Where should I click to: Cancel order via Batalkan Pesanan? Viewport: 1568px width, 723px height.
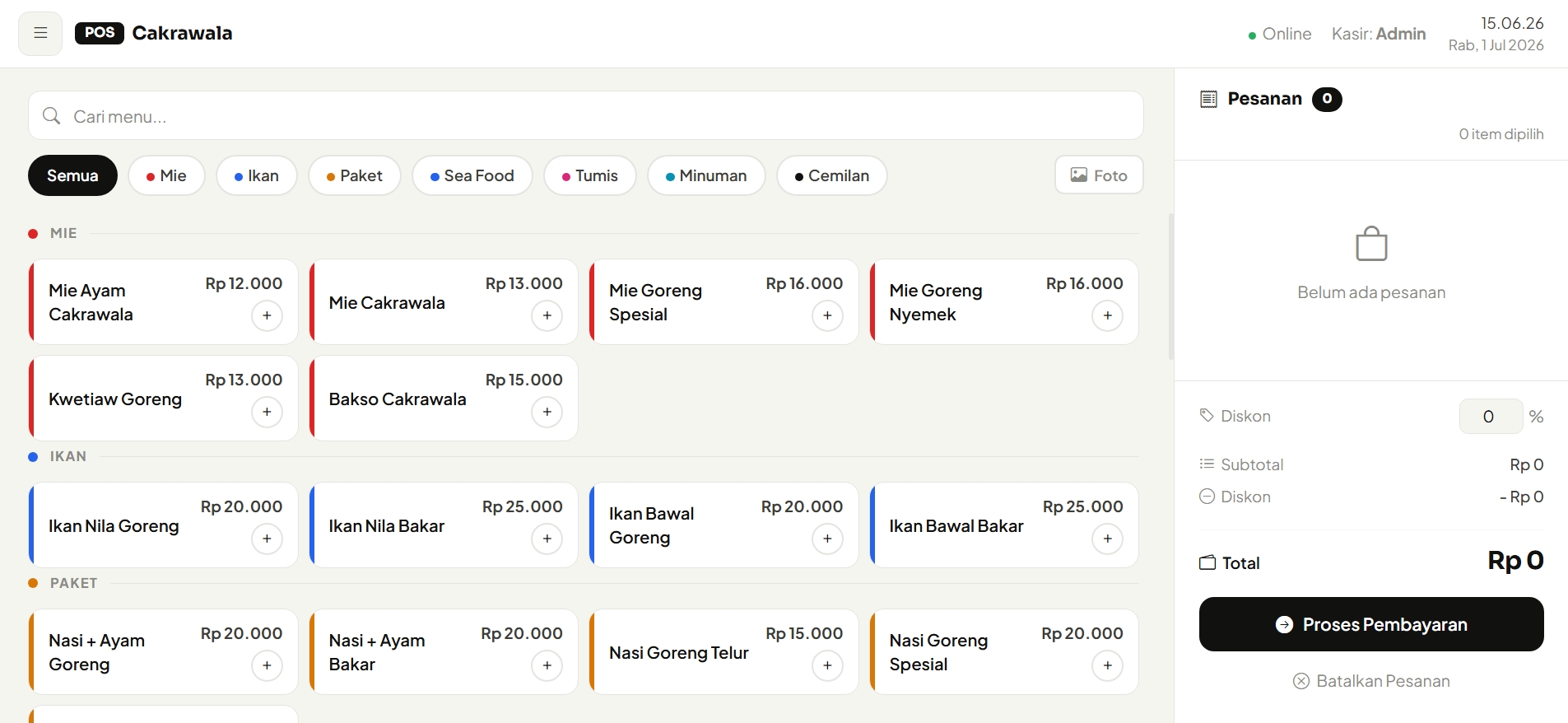1371,681
